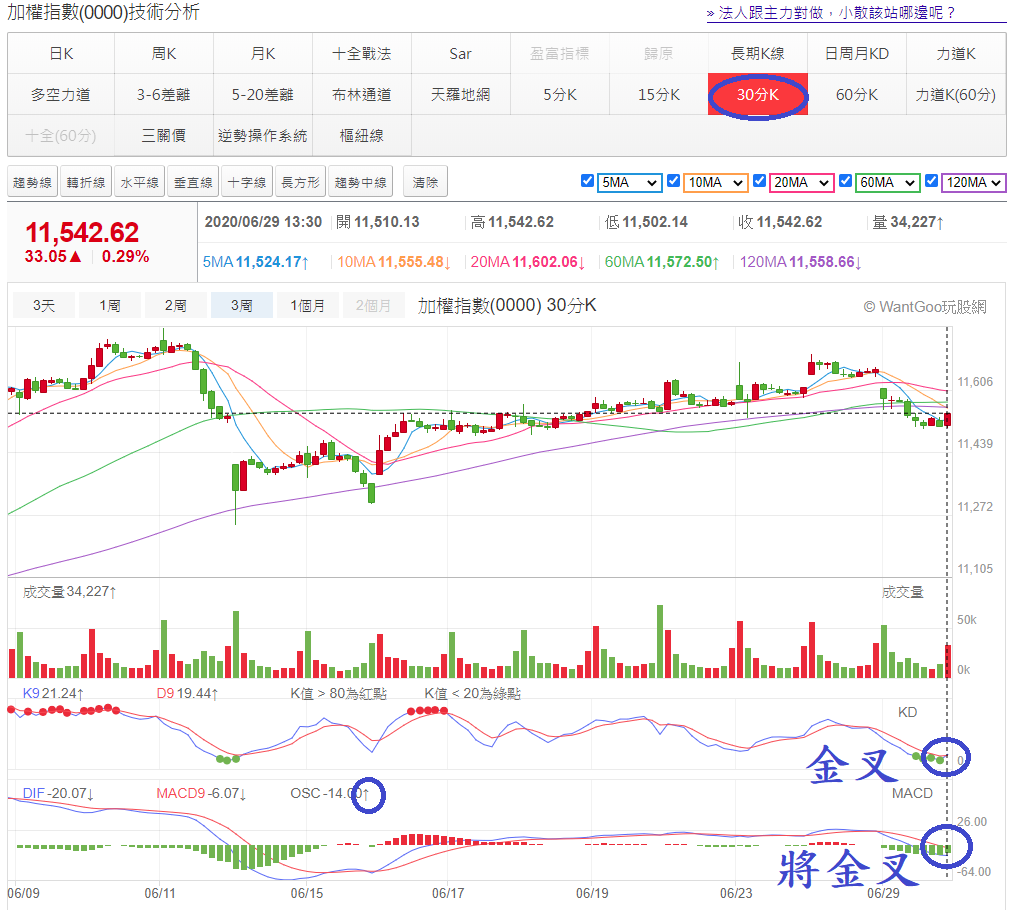Screen dimensions: 1012x910
Task: Open the 布林通道 tab
Action: (x=361, y=95)
